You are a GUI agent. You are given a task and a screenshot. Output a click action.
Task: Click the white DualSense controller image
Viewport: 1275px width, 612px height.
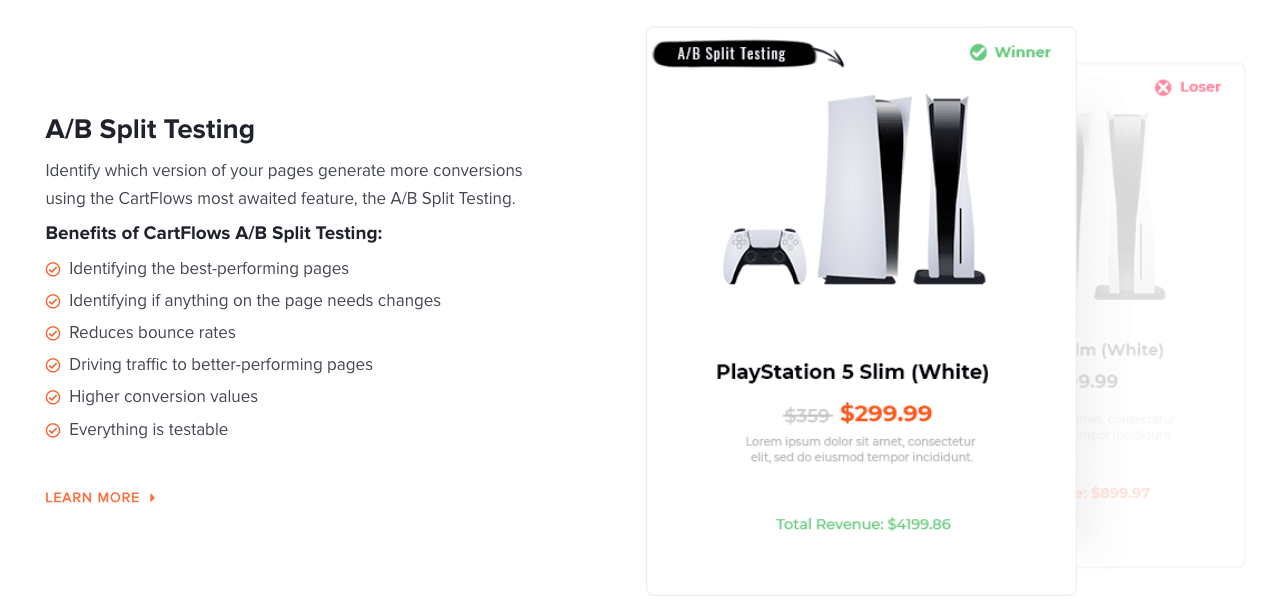click(764, 256)
